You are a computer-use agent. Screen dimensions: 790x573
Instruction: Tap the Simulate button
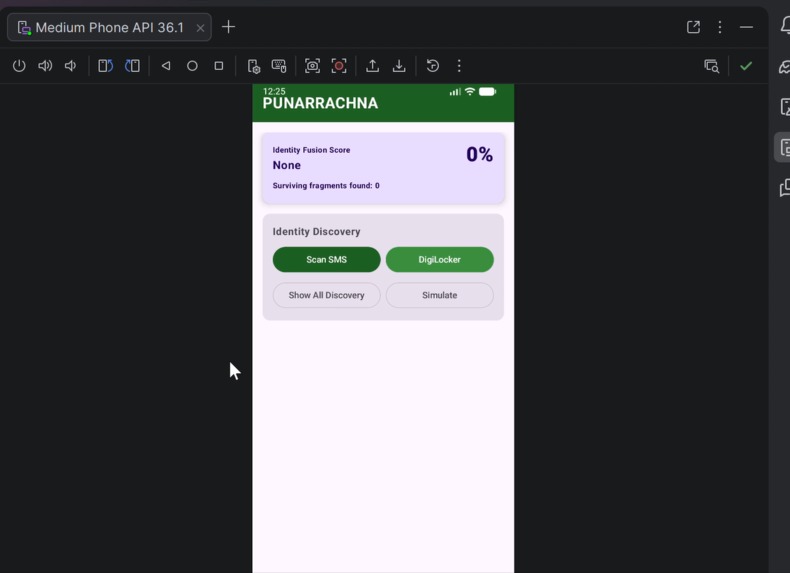pos(439,295)
